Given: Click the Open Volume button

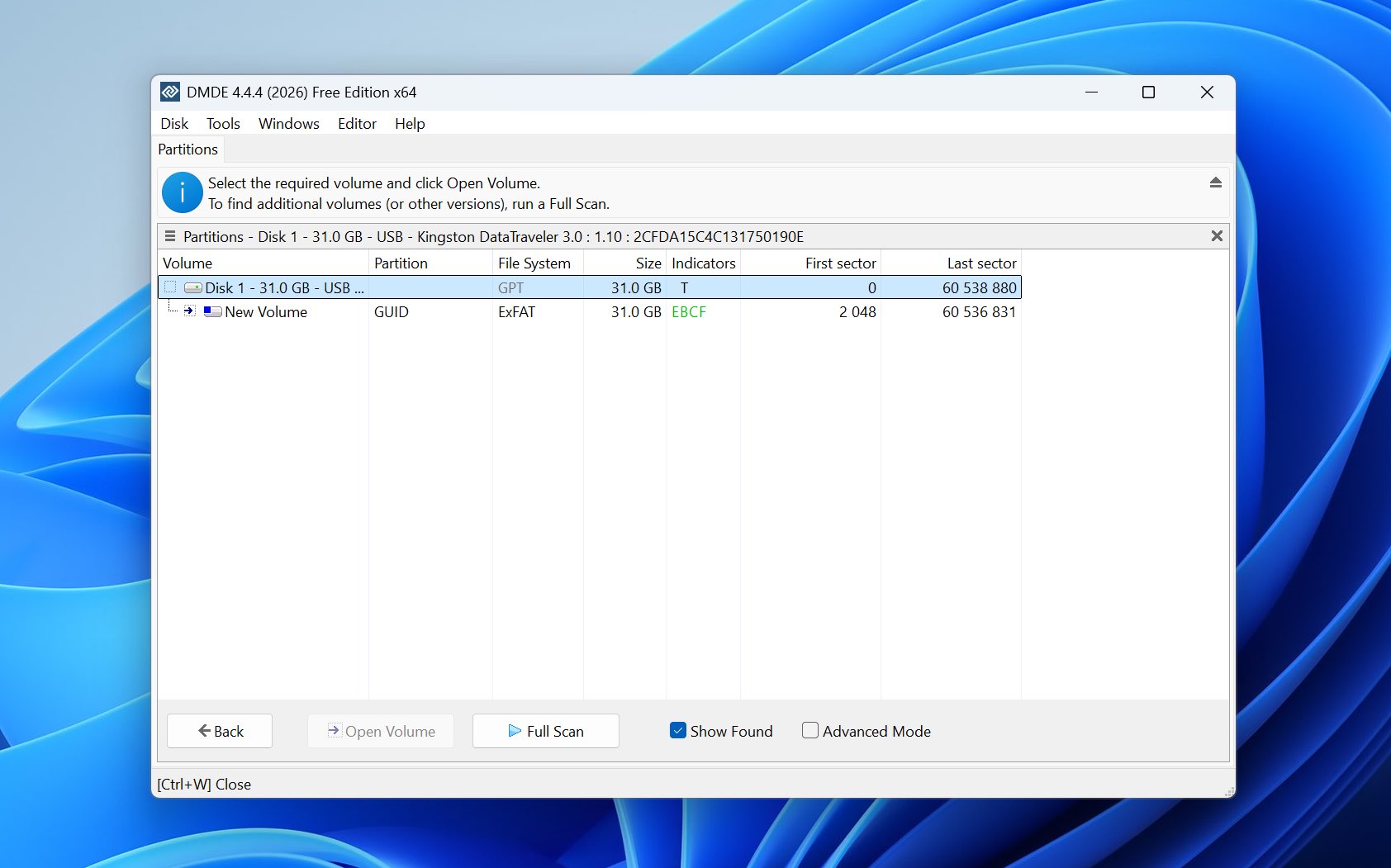Looking at the screenshot, I should [x=381, y=731].
